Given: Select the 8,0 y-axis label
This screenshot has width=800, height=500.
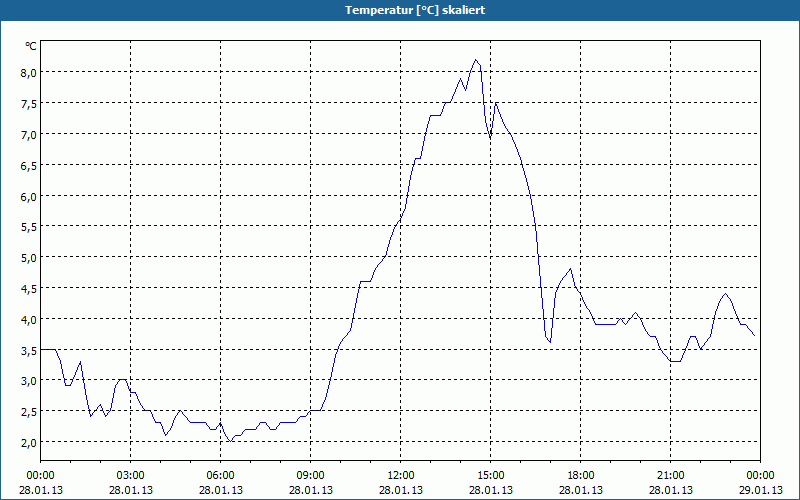Looking at the screenshot, I should 29,72.
